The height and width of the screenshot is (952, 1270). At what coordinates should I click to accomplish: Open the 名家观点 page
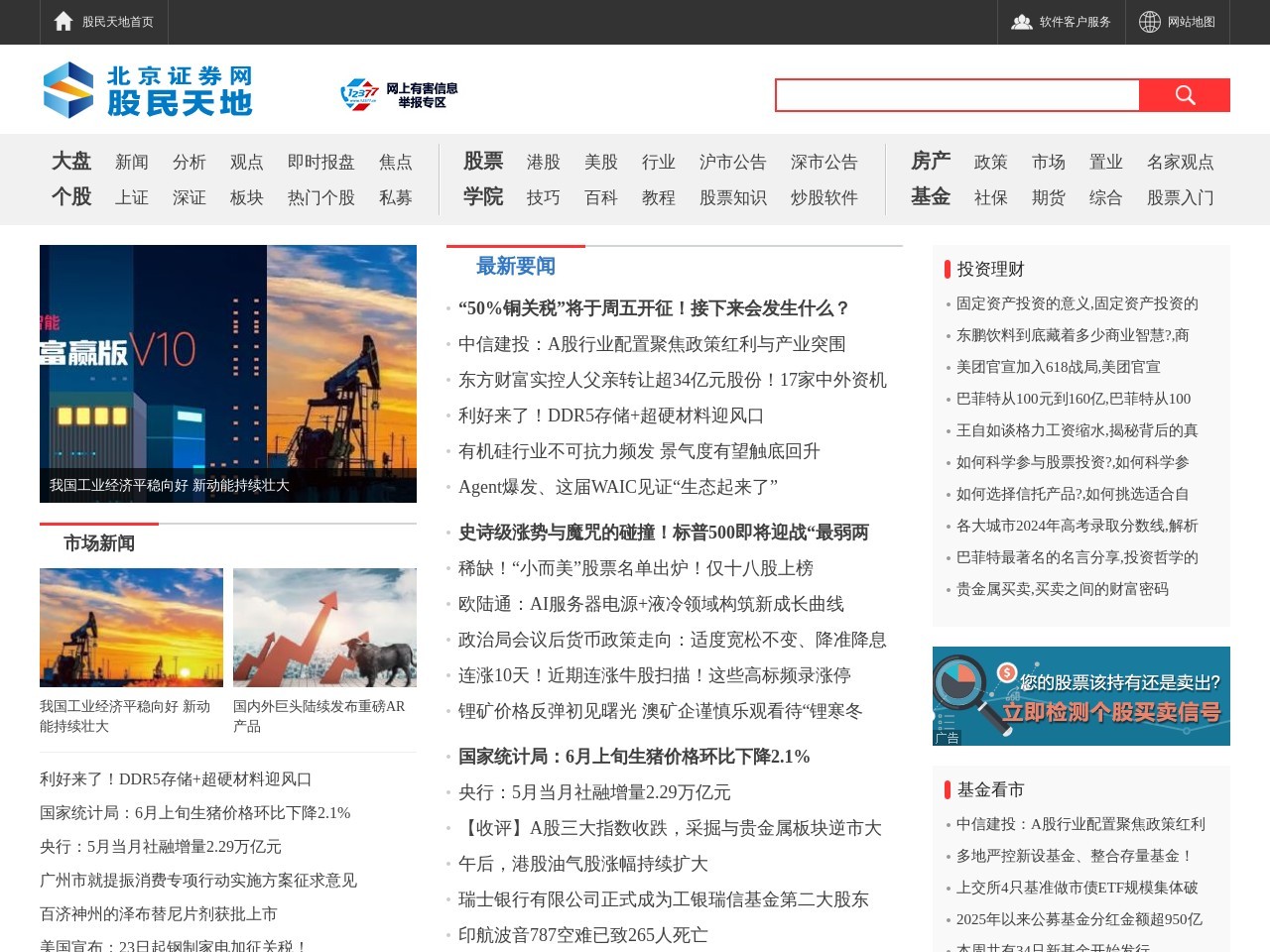click(1181, 162)
